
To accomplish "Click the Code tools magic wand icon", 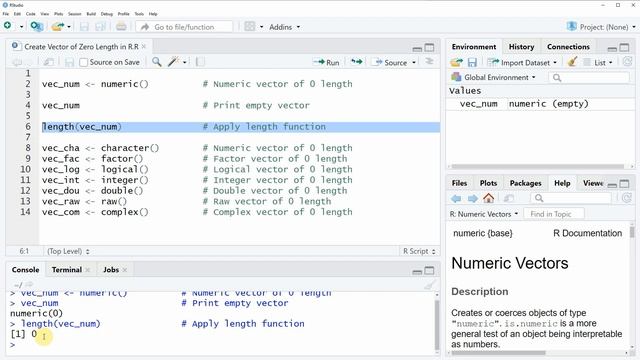I will tap(173, 62).
